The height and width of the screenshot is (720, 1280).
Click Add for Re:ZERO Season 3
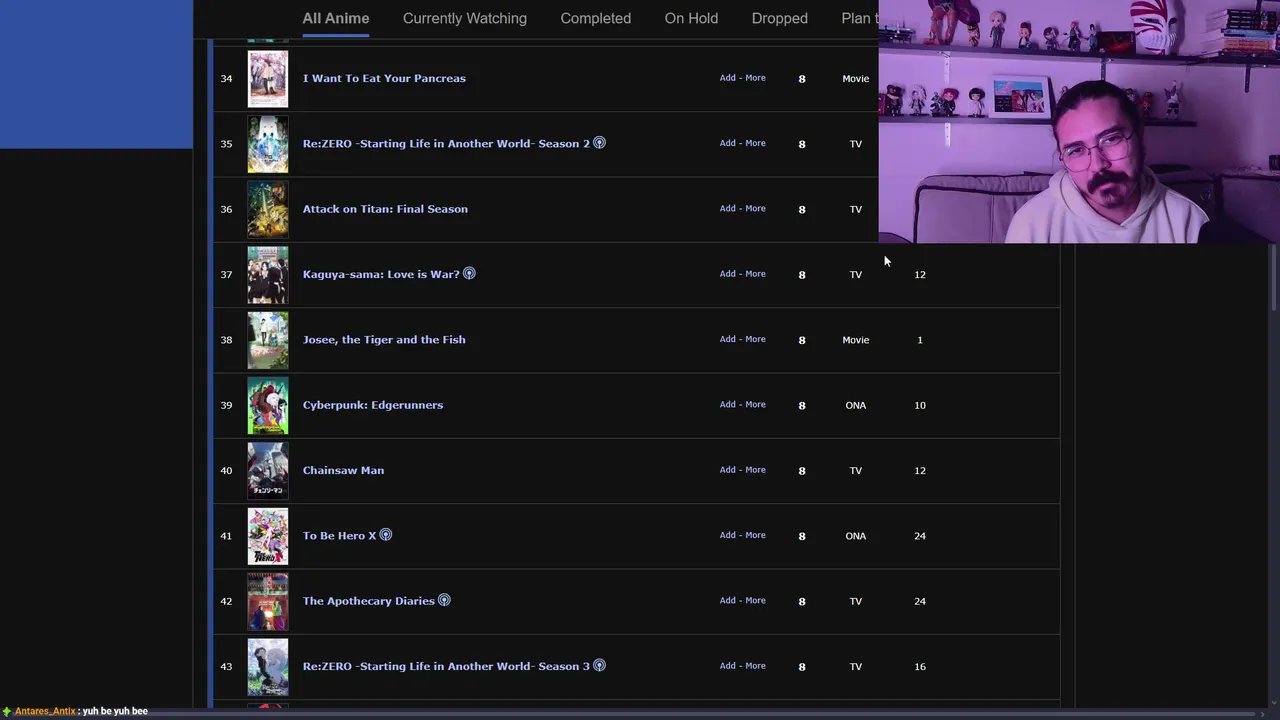pyautogui.click(x=728, y=666)
